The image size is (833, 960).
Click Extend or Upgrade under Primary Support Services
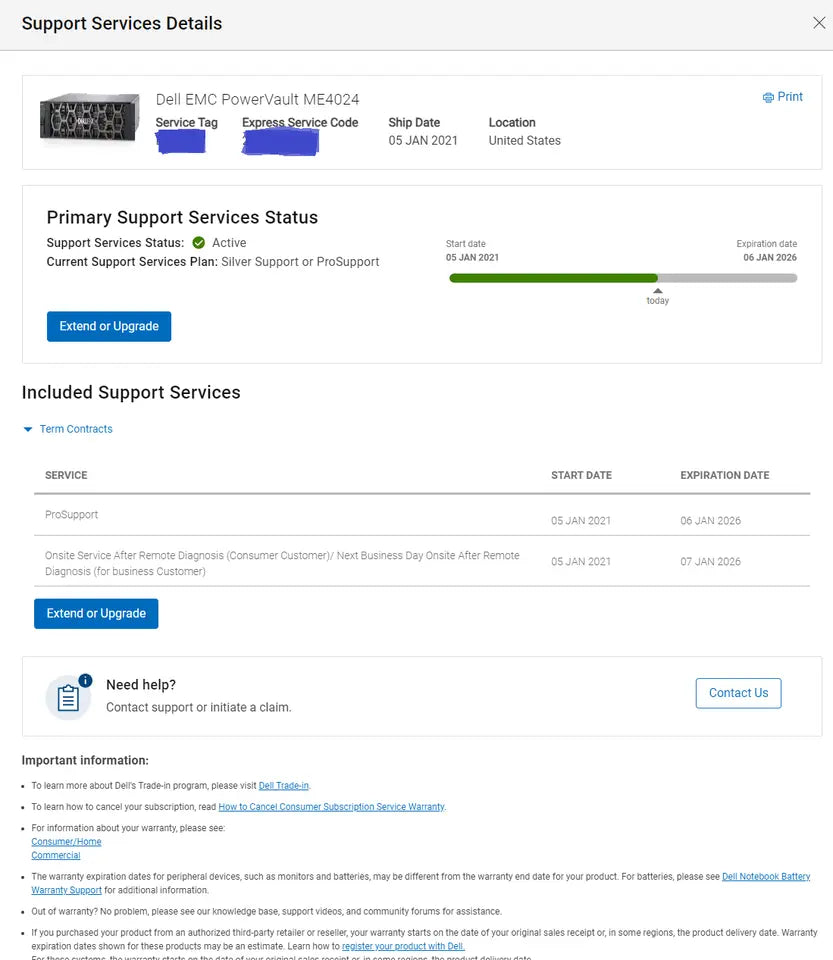pos(108,326)
